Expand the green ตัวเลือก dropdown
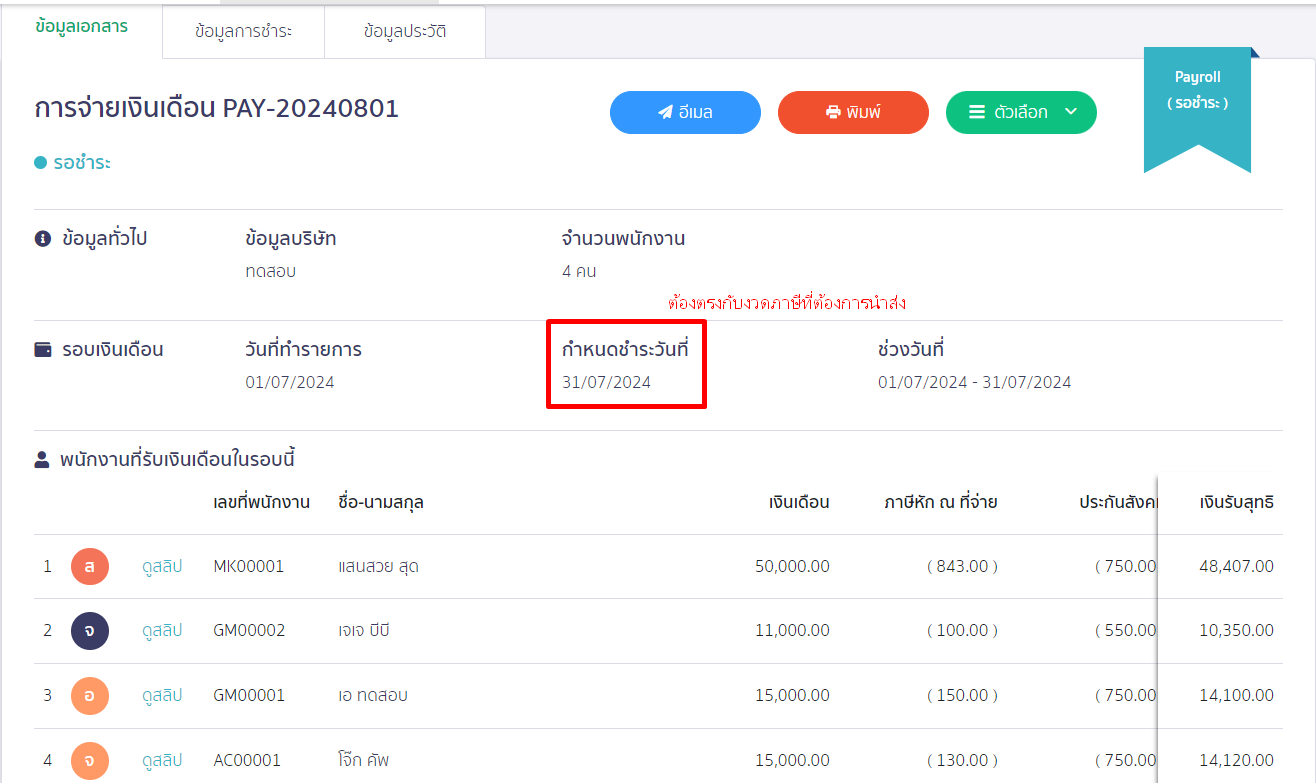 1021,112
